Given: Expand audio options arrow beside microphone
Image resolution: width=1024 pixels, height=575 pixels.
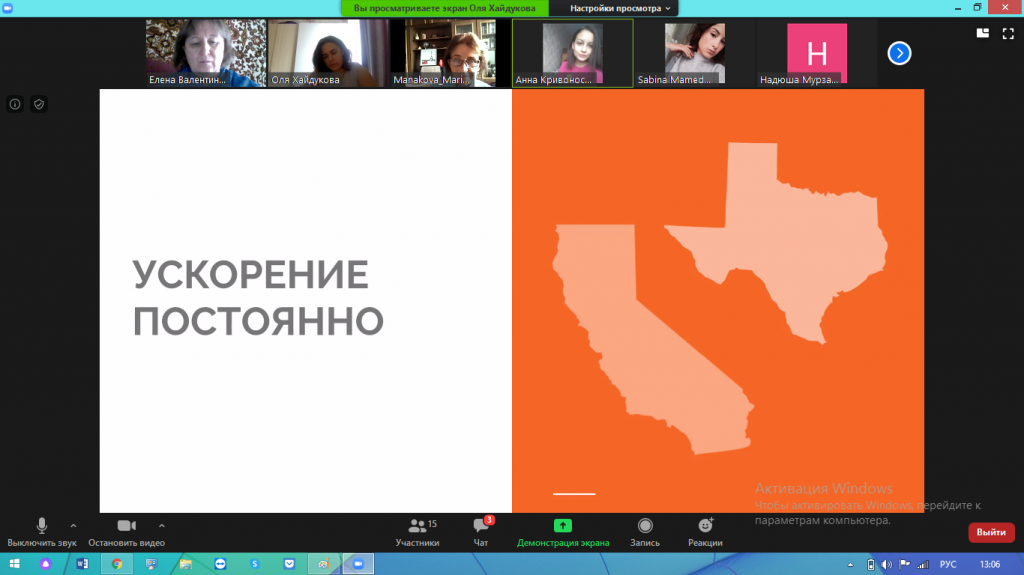Looking at the screenshot, I should [x=73, y=524].
